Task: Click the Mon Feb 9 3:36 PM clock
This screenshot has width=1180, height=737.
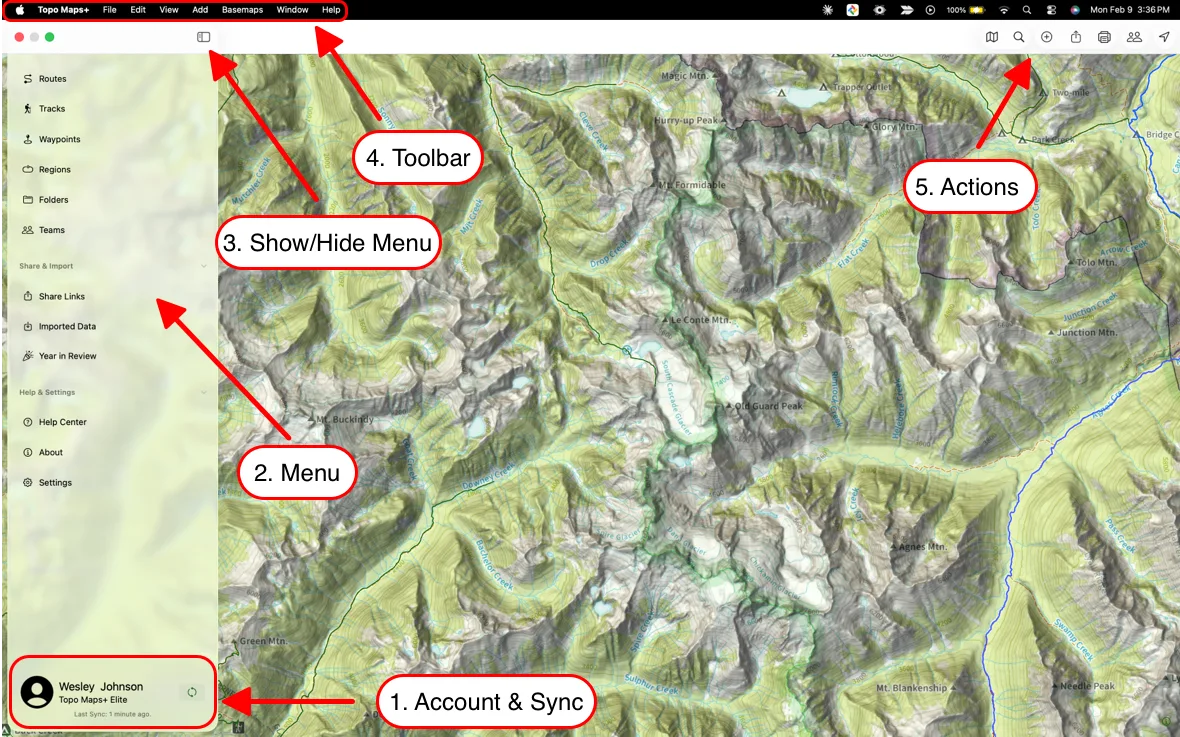Action: [1130, 10]
